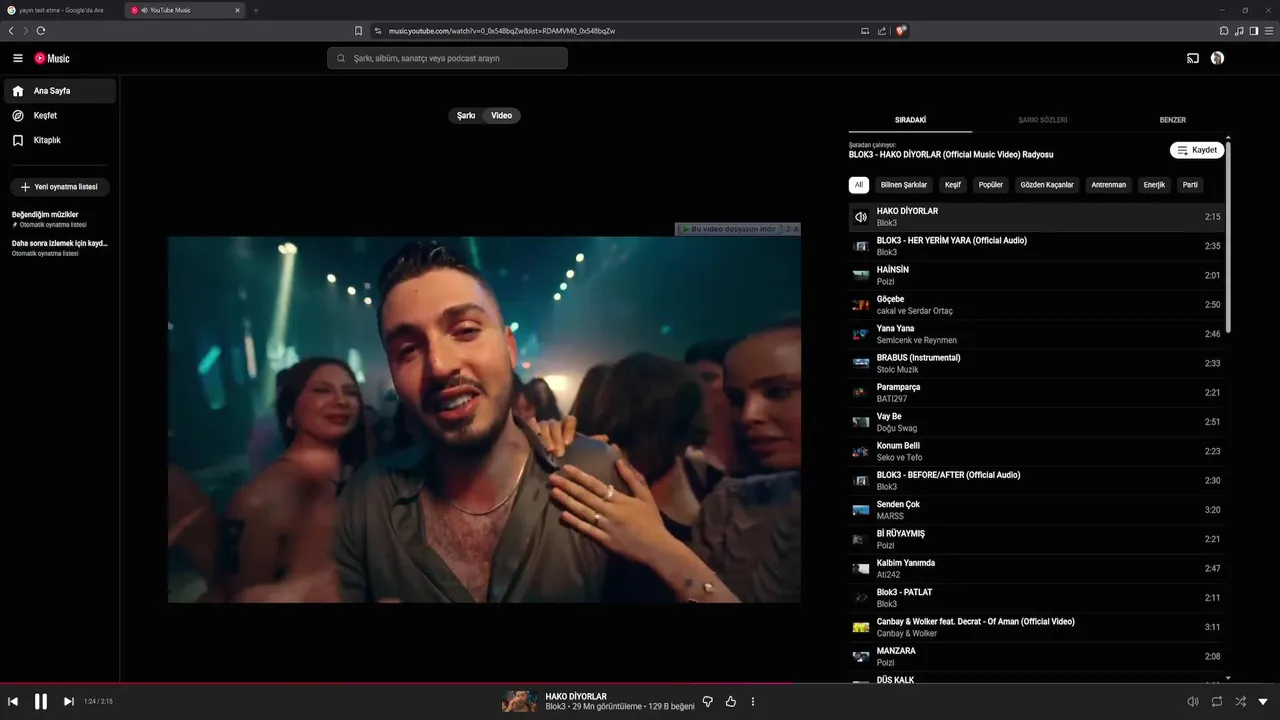
Task: Select Canbay & Wolker Of Aman item
Action: pos(1037,628)
